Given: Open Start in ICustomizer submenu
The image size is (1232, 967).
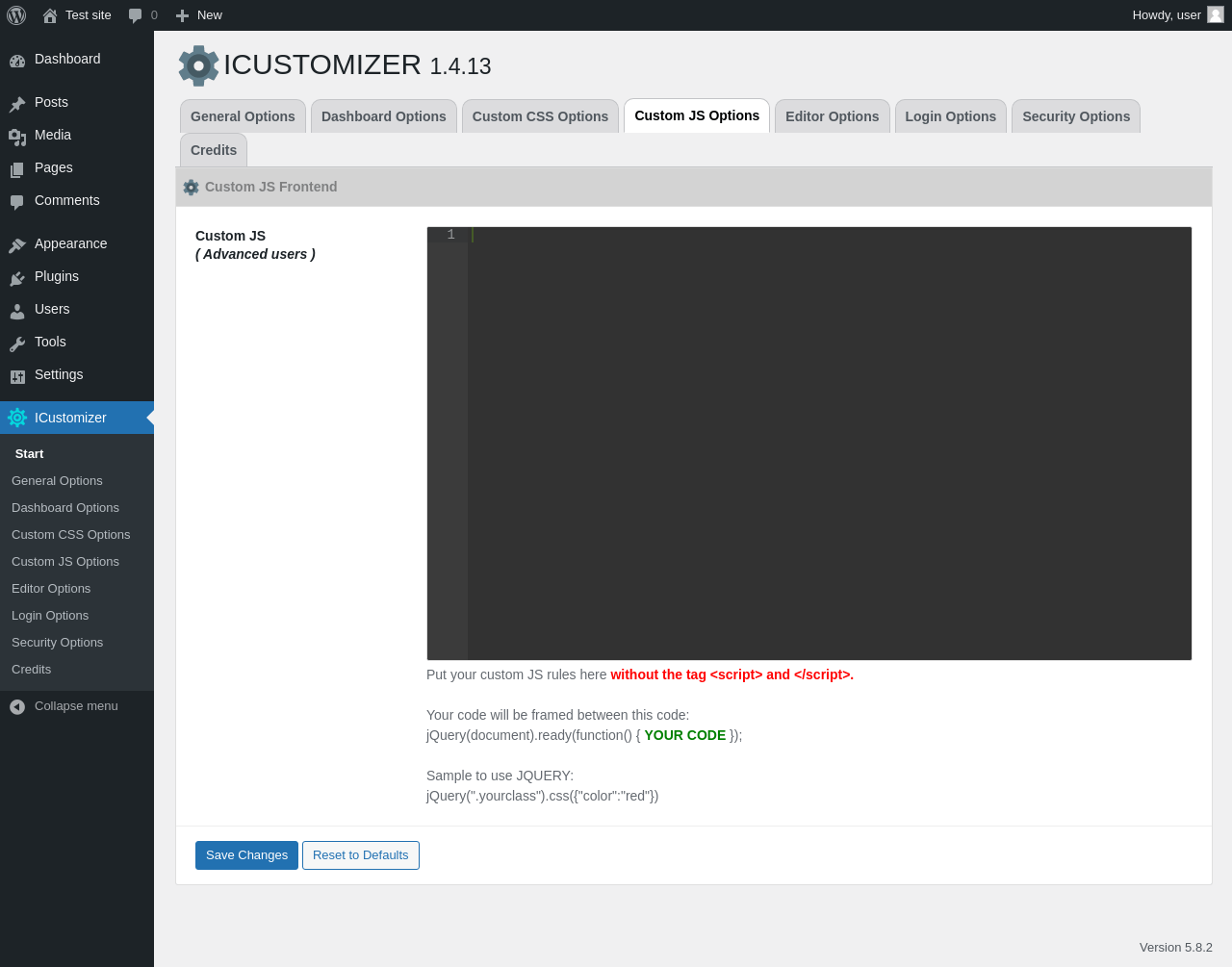Looking at the screenshot, I should coord(30,454).
